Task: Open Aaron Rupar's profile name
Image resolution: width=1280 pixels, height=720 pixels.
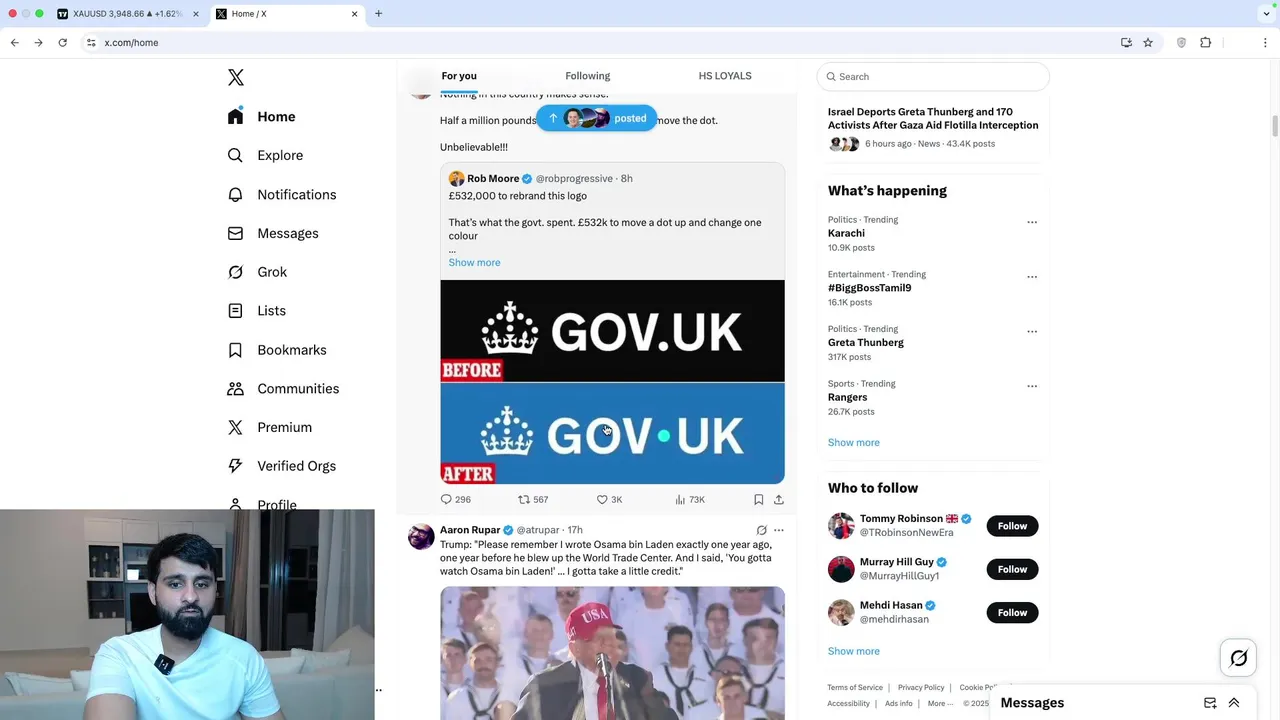Action: pyautogui.click(x=470, y=530)
